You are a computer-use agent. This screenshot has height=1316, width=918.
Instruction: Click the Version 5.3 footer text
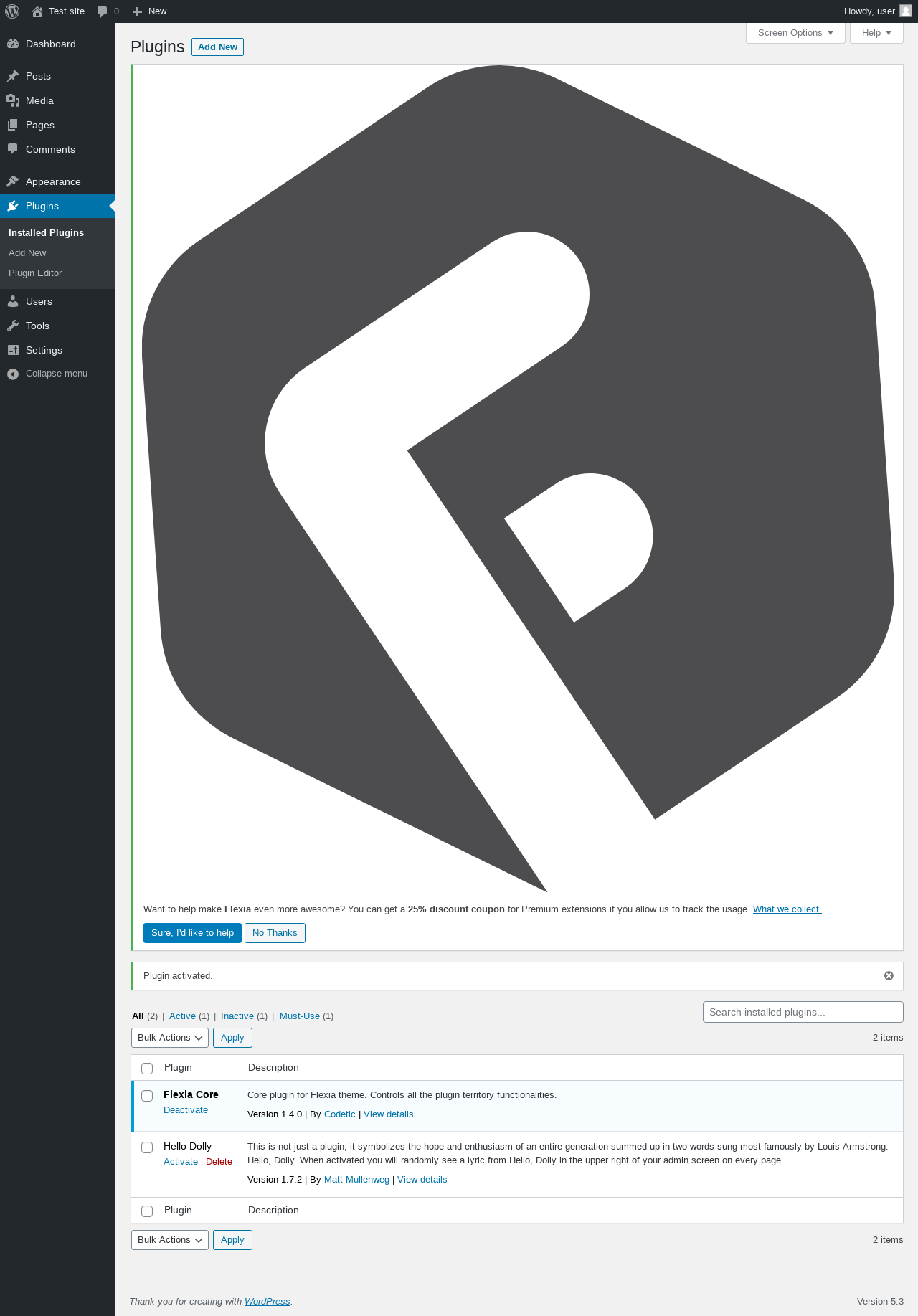point(880,1302)
